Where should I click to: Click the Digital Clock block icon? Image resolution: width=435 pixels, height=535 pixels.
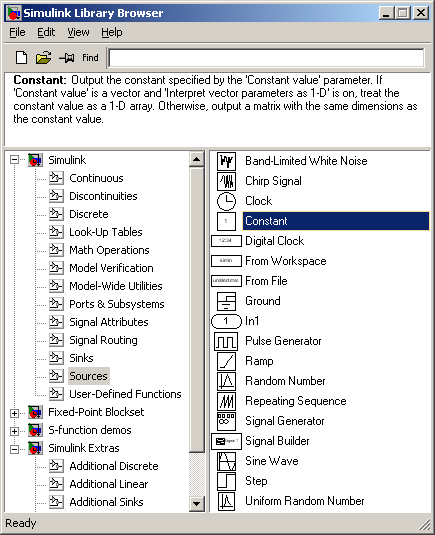click(226, 241)
